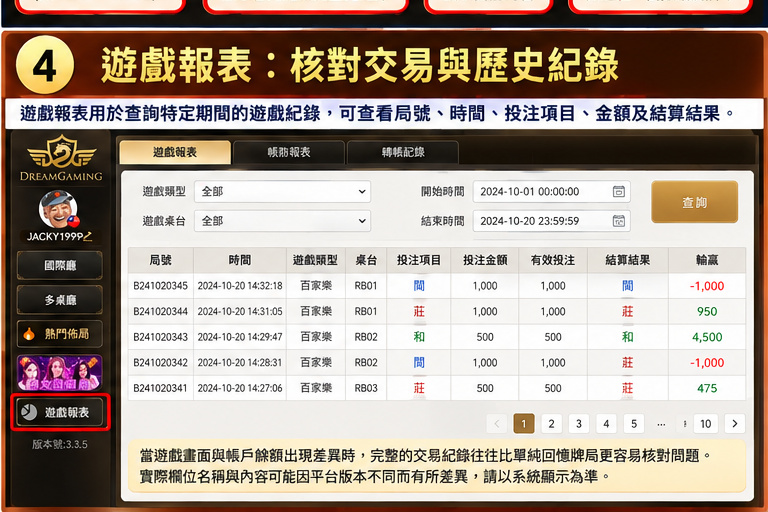Viewport: 768px width, 512px height.
Task: Click the version label 版本號:3.3.5
Action: tap(60, 444)
